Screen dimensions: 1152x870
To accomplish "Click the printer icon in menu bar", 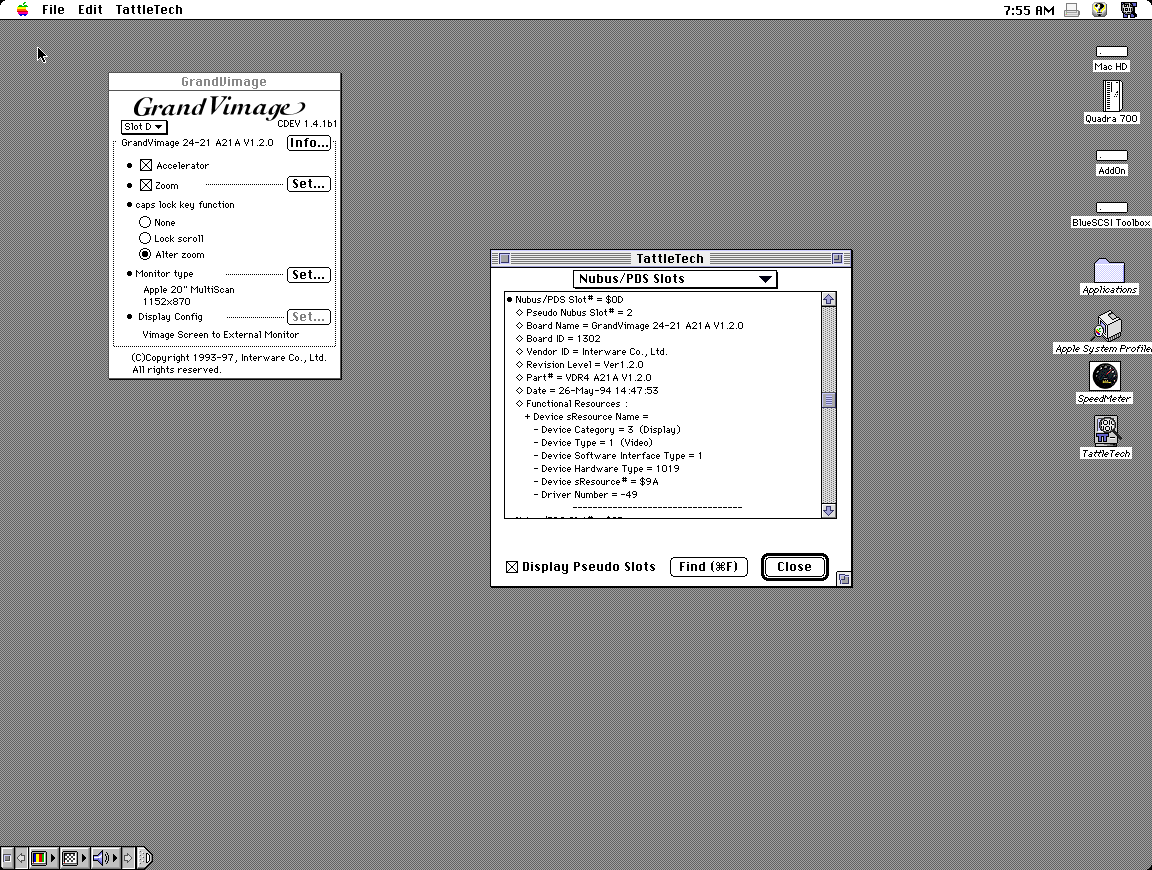I will (x=1072, y=10).
